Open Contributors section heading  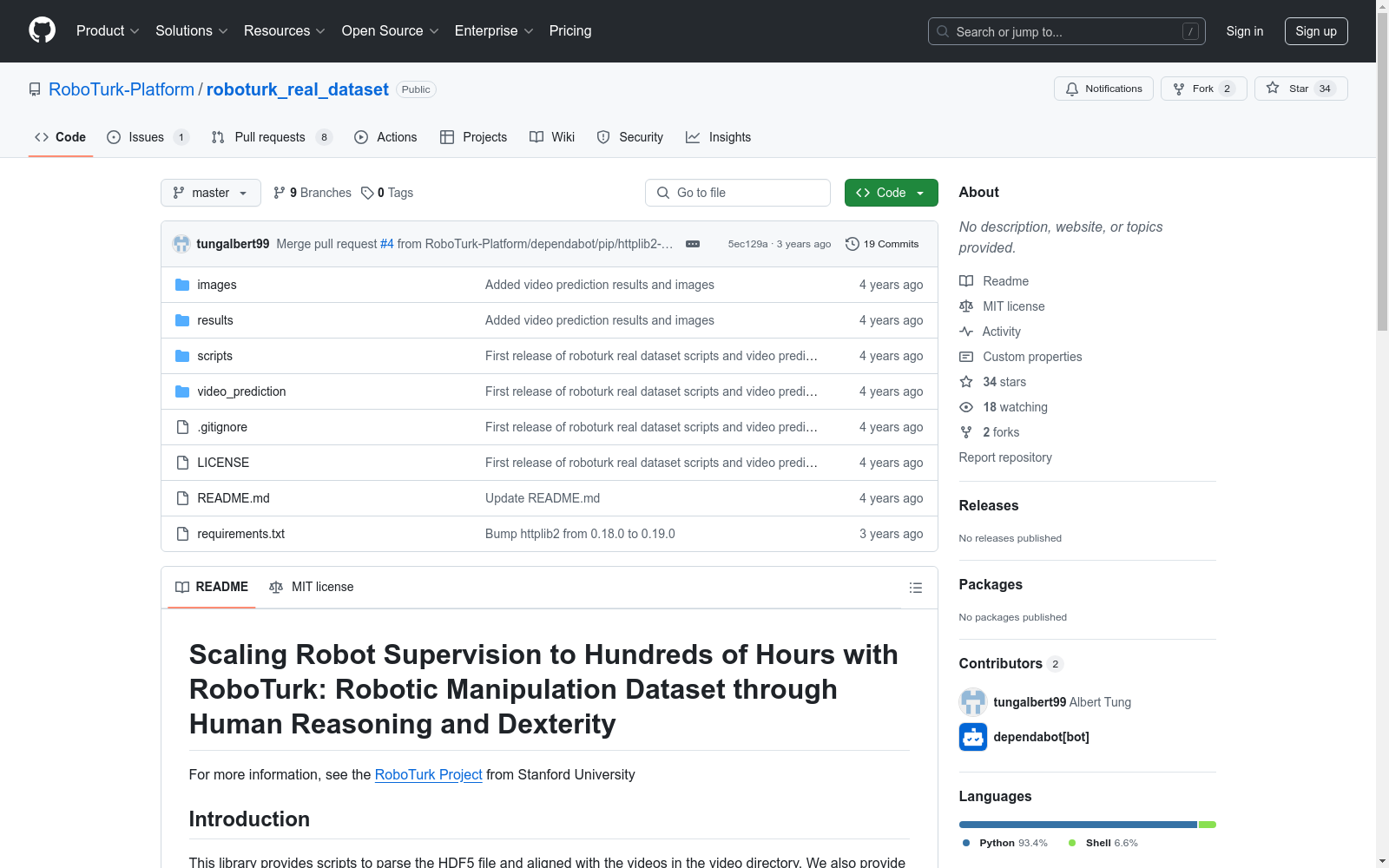pyautogui.click(x=1001, y=664)
